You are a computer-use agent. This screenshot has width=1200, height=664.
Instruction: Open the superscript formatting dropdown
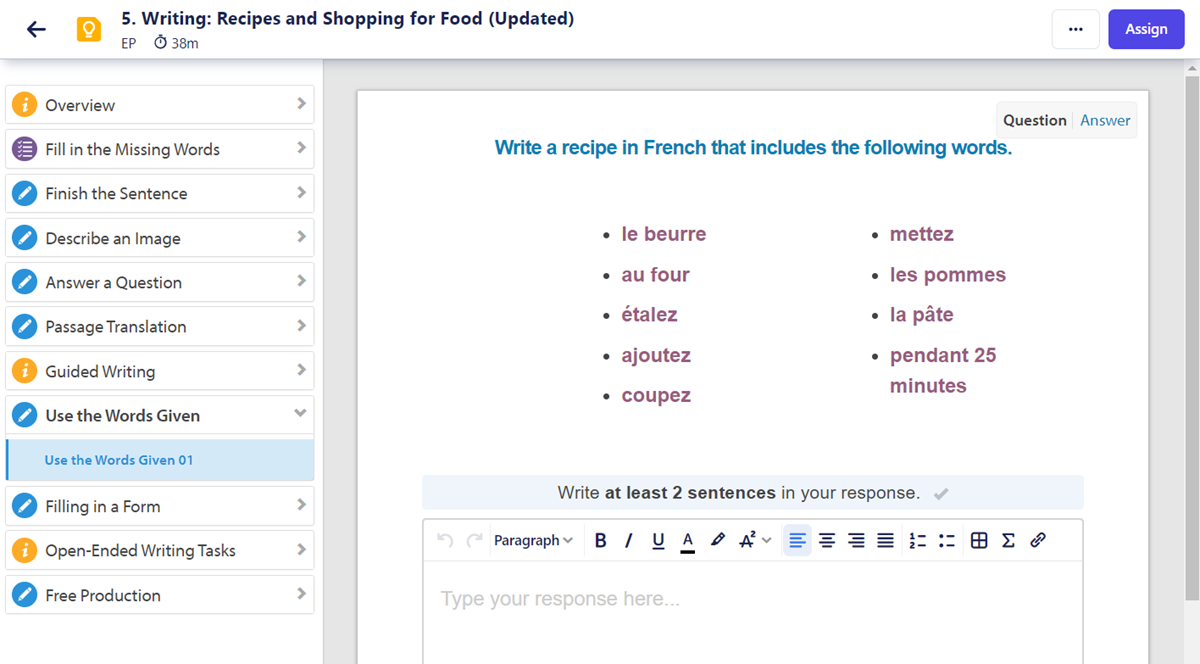754,540
